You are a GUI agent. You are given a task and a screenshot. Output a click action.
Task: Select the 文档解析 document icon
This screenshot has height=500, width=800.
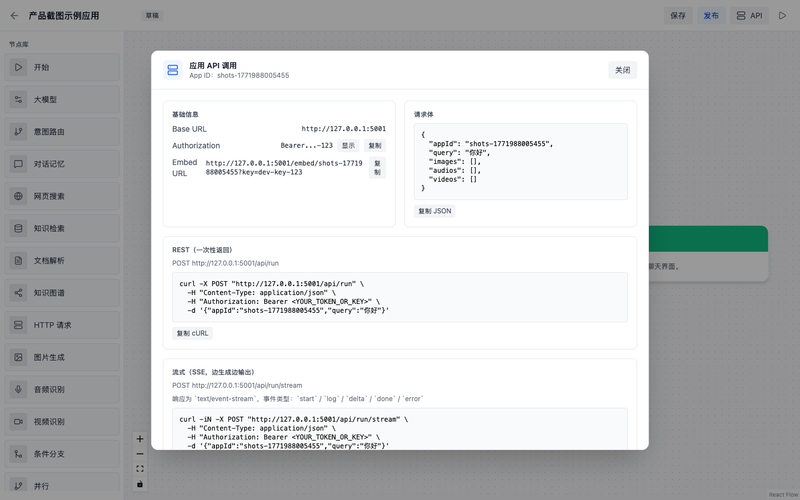coord(18,261)
